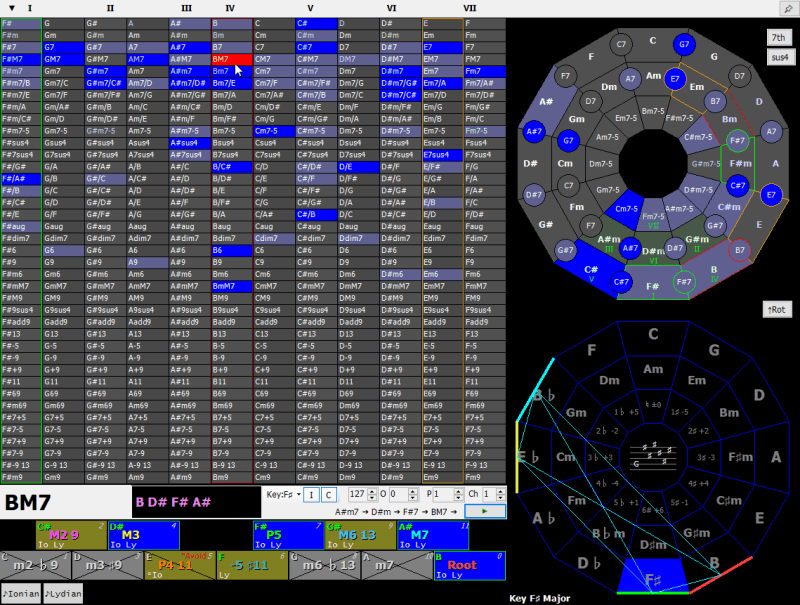Click the Bm7-5 segment on the chord wheel
Screen dimensions: 800x605
tap(653, 111)
